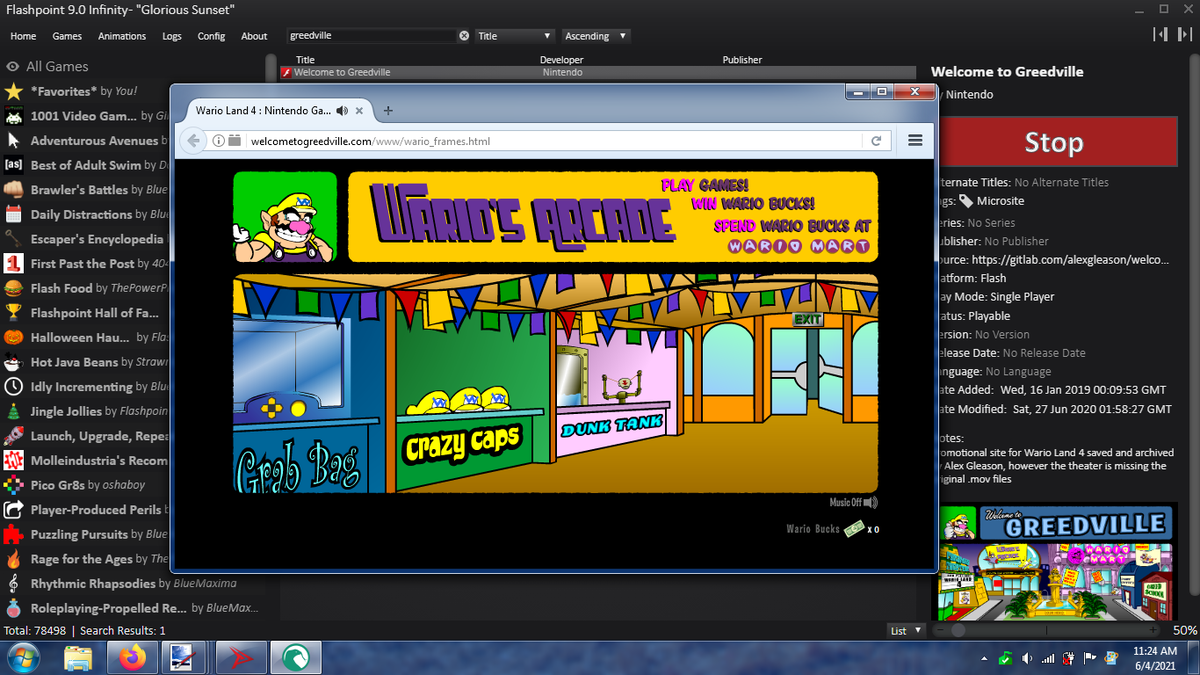Open the Config menu
The image size is (1200, 675).
(212, 35)
